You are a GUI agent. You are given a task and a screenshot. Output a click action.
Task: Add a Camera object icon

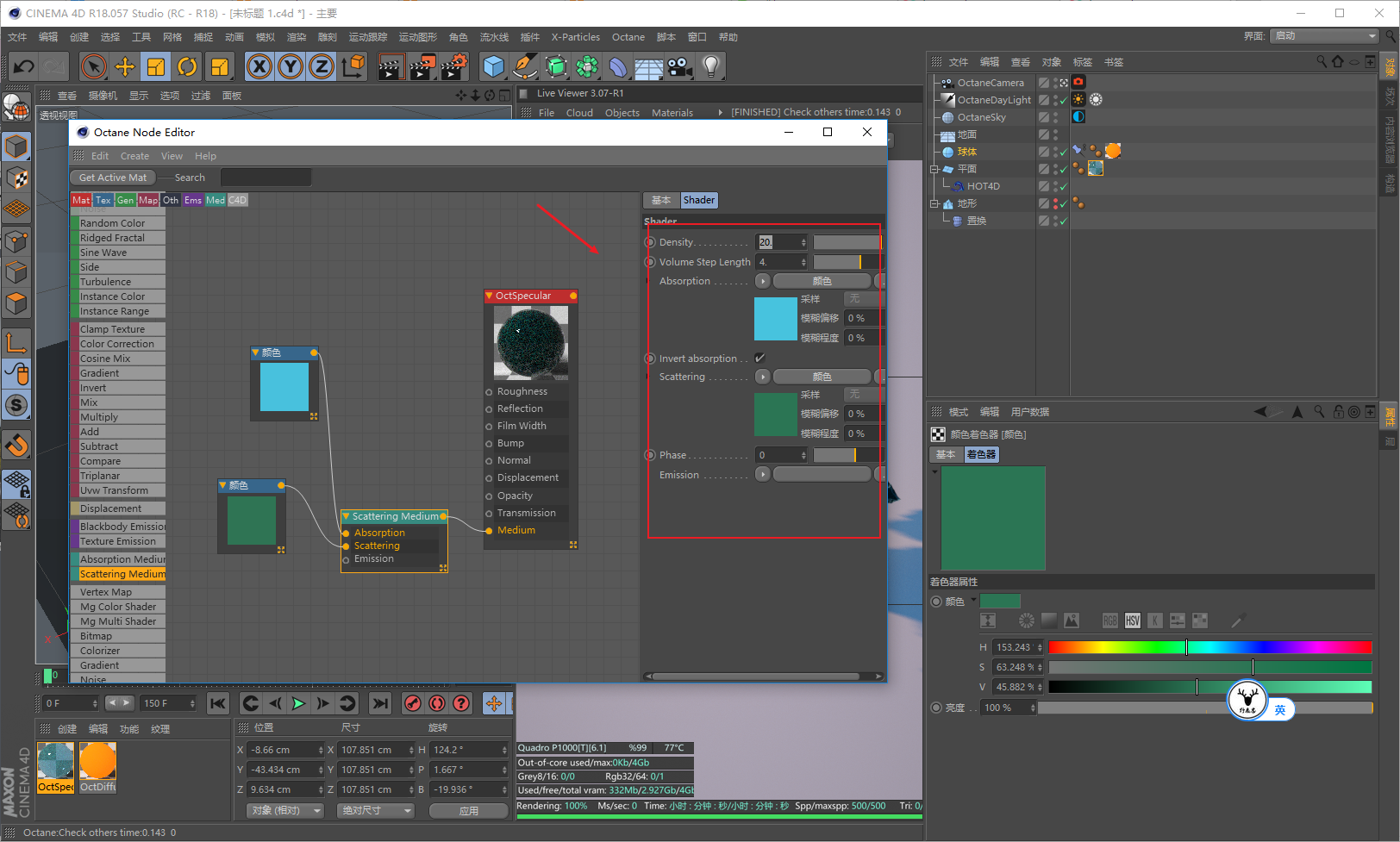pos(679,66)
